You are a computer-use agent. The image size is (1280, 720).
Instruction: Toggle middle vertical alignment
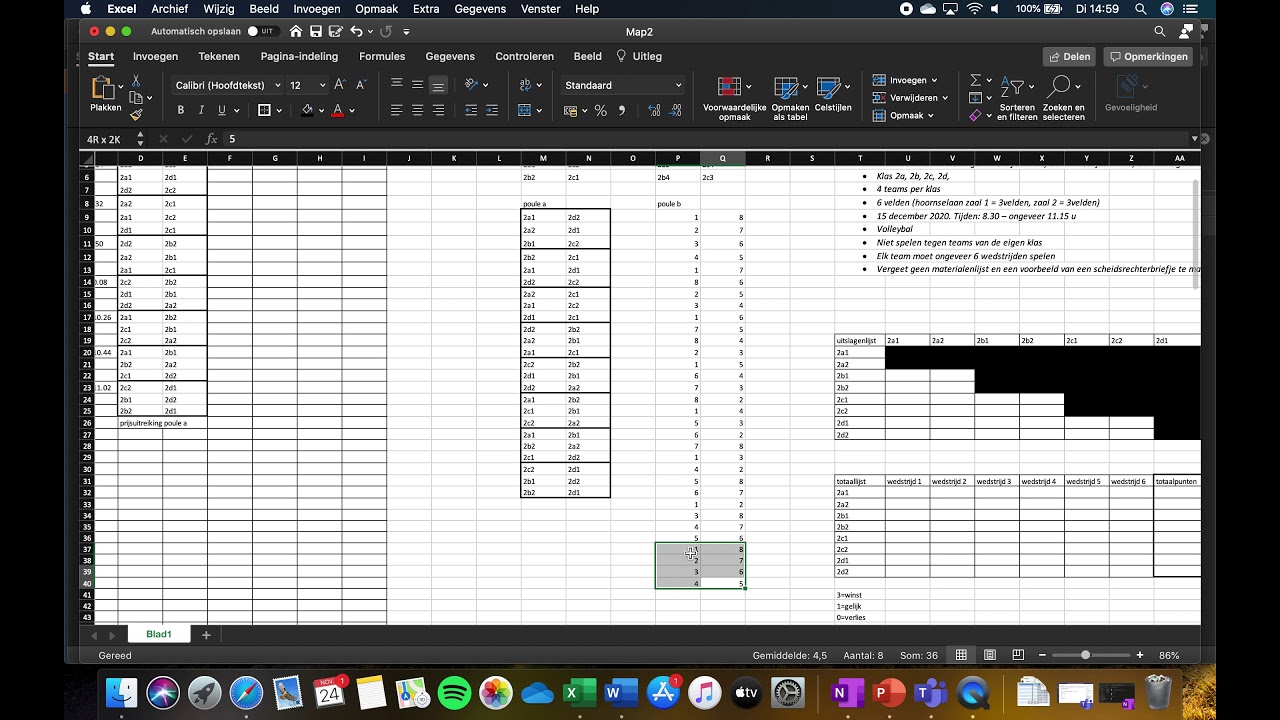point(417,85)
